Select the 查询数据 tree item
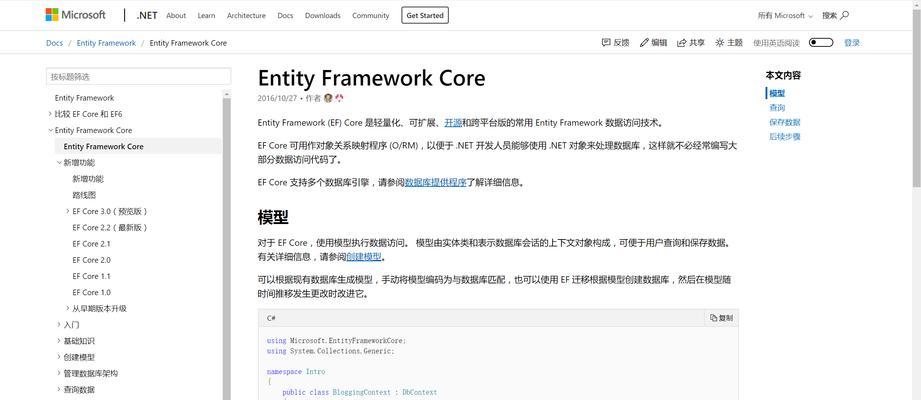 coord(79,389)
